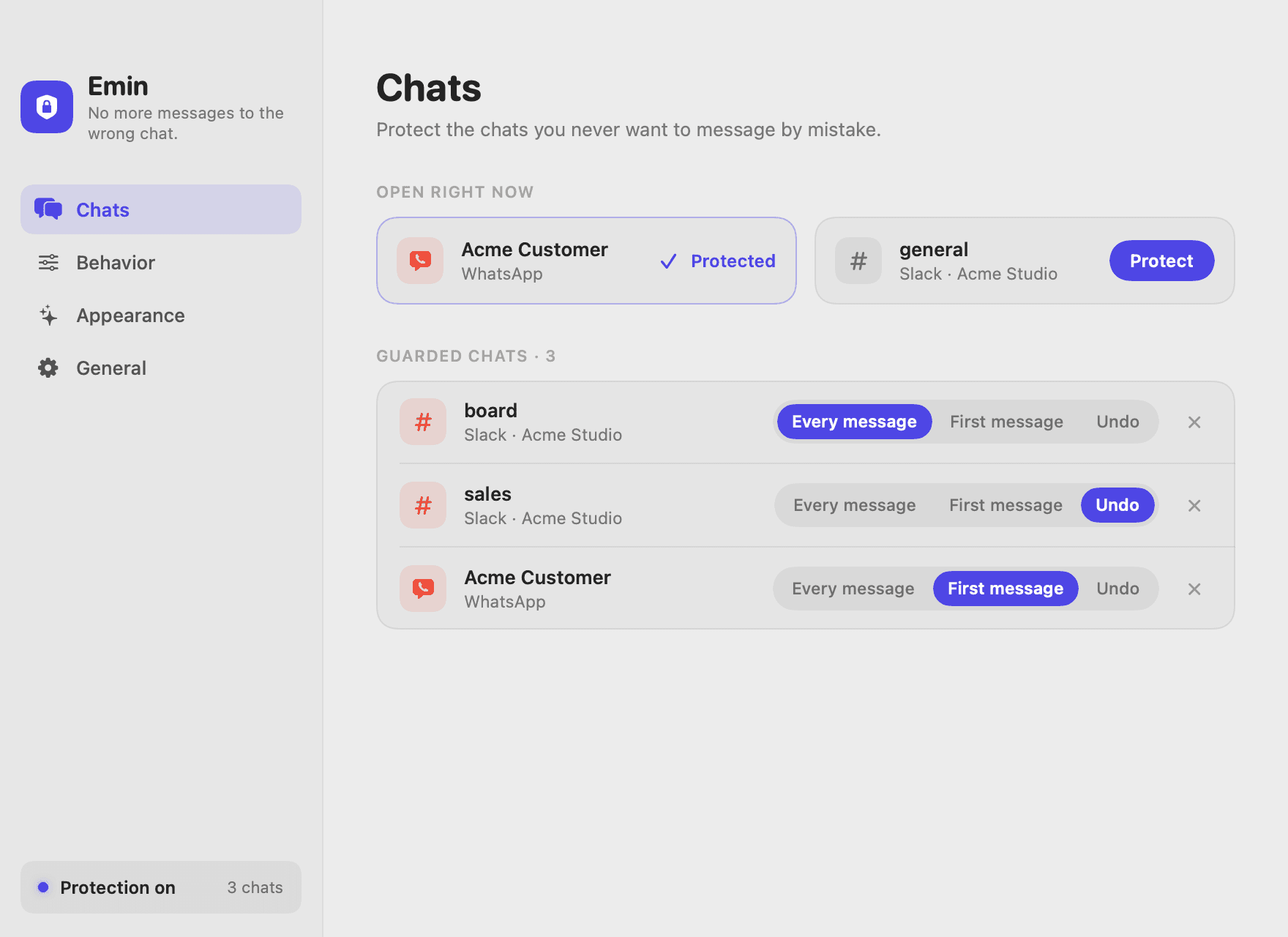Image resolution: width=1288 pixels, height=937 pixels.
Task: Click the 'Emin' app title
Action: click(118, 86)
